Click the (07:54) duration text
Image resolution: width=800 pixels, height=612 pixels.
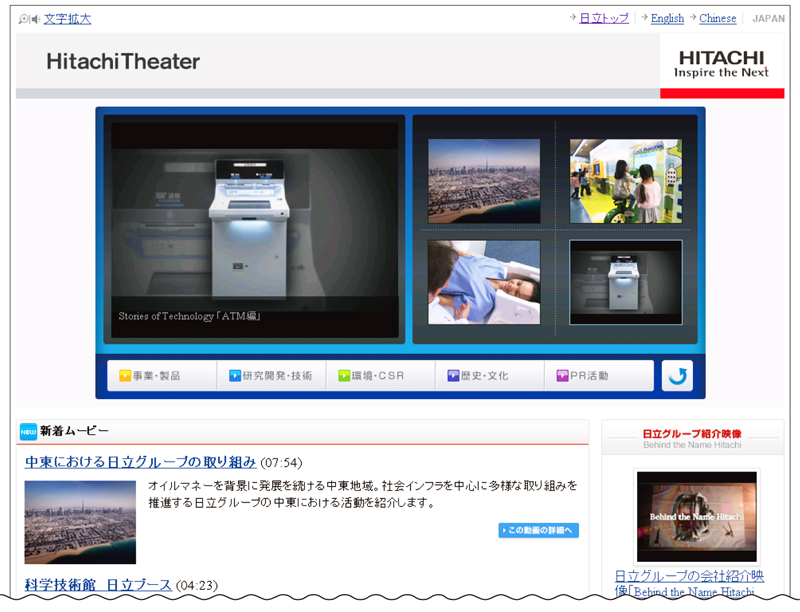coord(281,463)
